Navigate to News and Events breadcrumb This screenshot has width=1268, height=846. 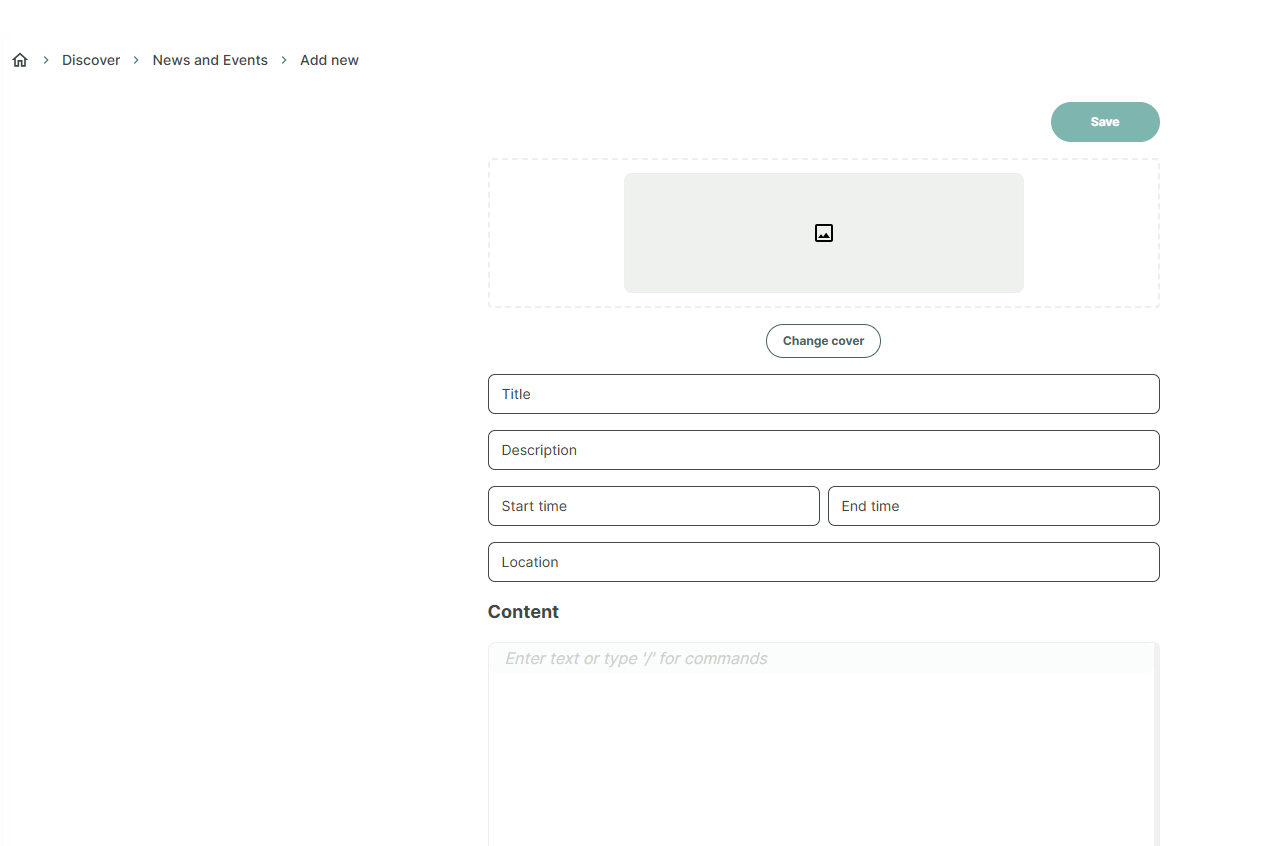(210, 60)
